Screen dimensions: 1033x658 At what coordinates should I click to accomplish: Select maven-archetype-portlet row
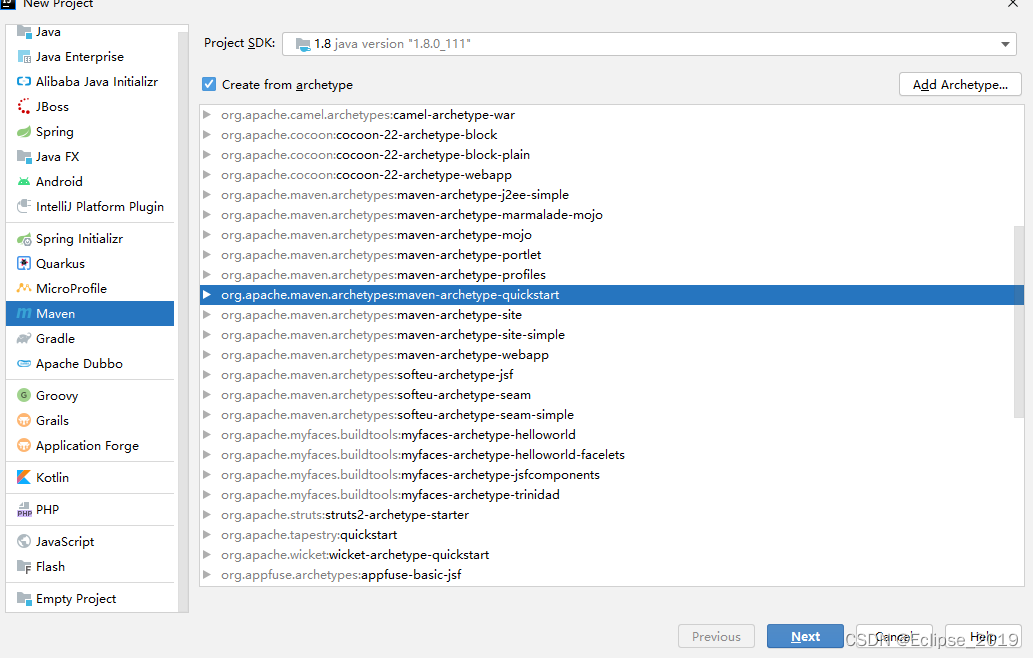click(x=611, y=254)
